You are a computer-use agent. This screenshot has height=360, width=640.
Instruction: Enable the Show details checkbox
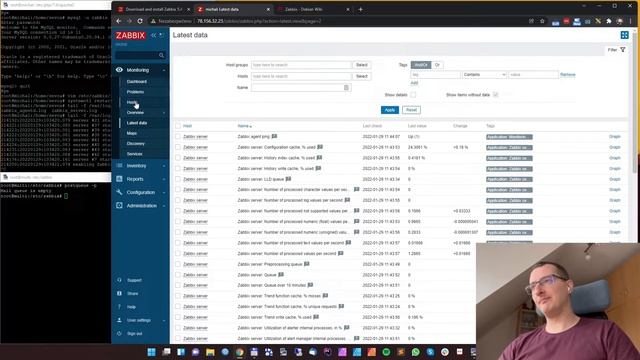coord(413,95)
